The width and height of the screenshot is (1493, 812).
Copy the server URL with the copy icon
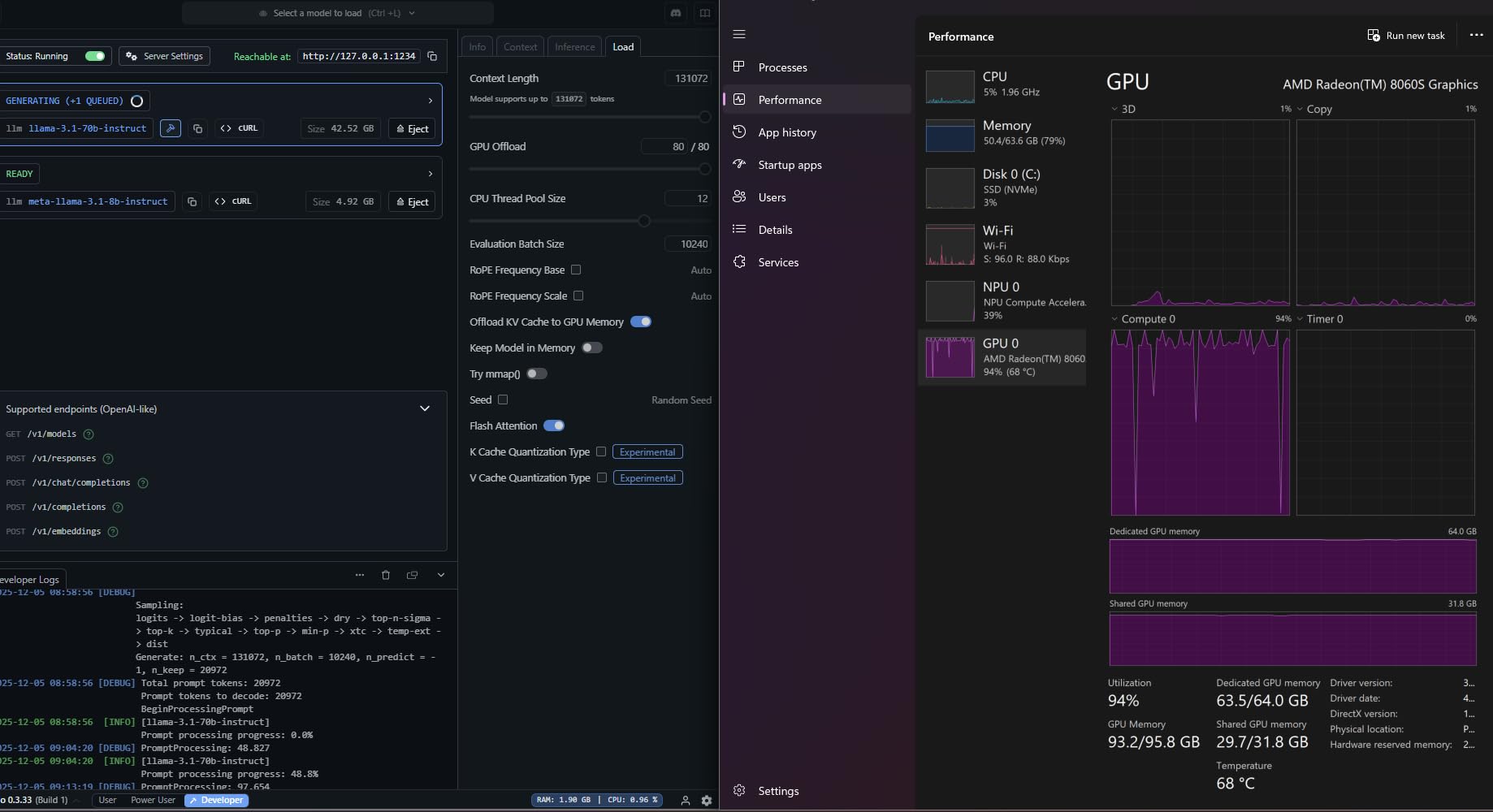point(432,56)
